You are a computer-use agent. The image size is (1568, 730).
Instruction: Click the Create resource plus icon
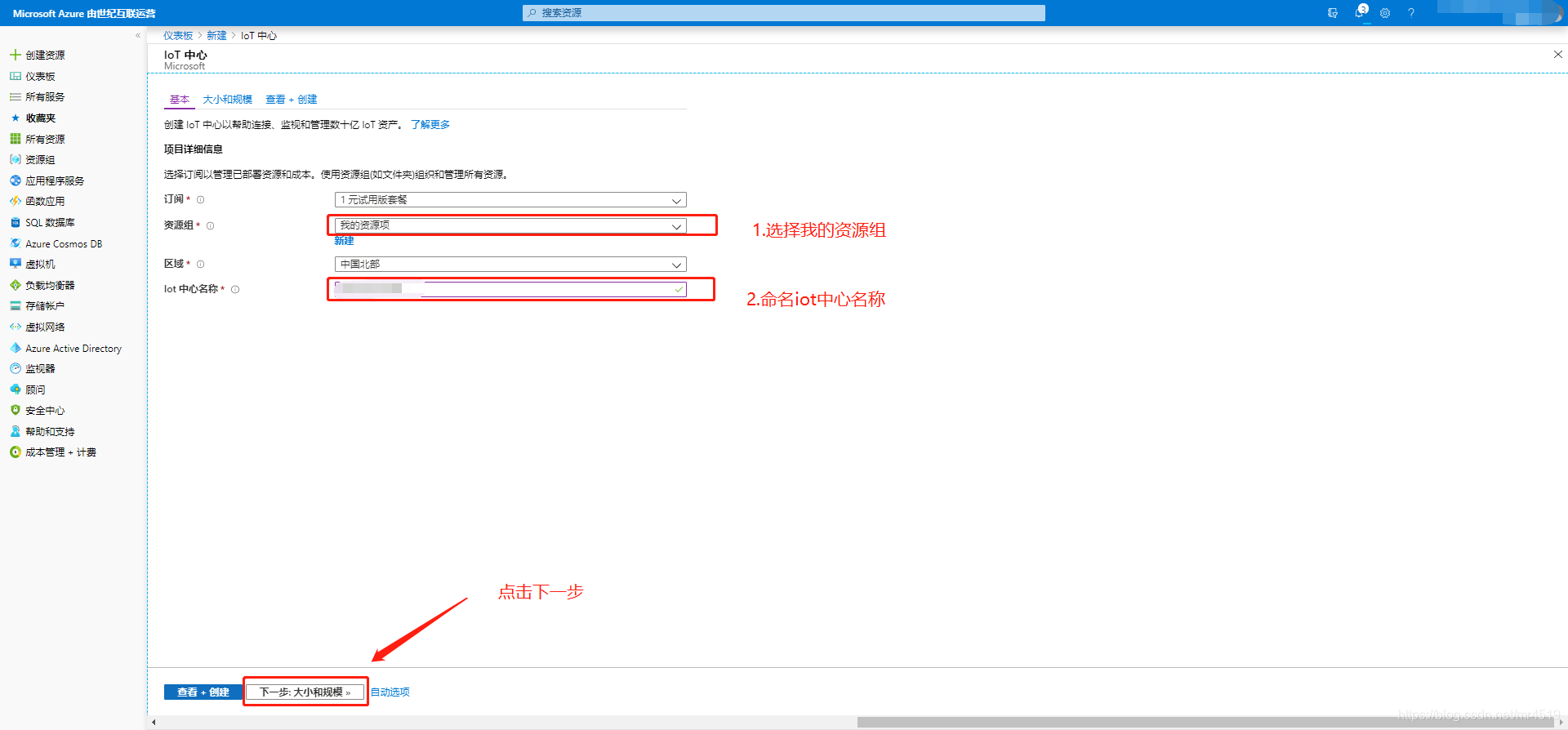pos(15,55)
